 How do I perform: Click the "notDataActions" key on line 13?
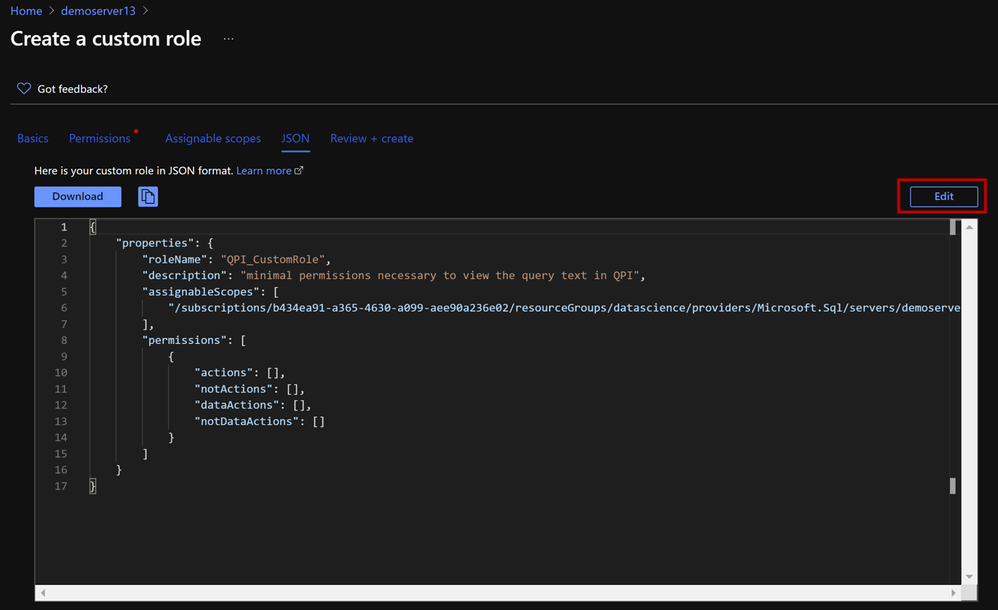[246, 421]
